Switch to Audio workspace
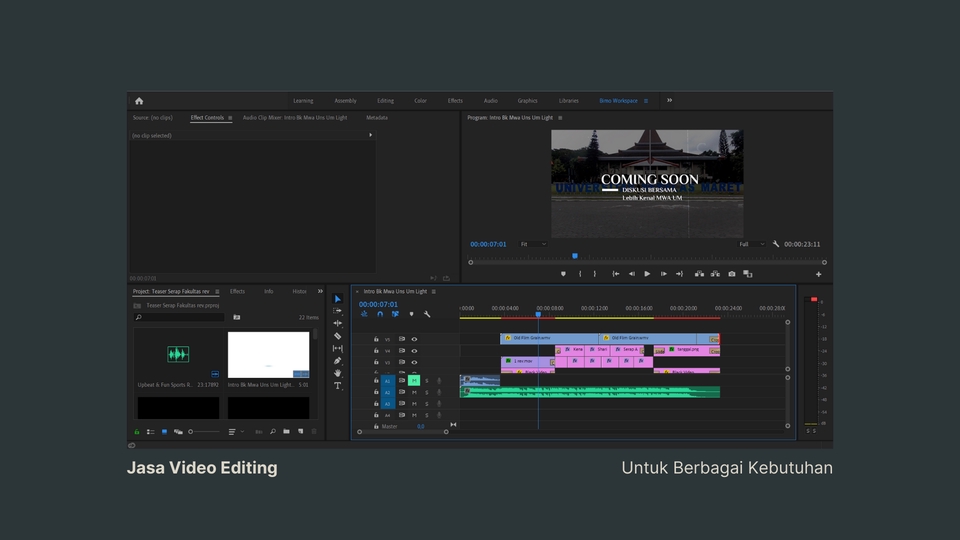 [x=490, y=101]
